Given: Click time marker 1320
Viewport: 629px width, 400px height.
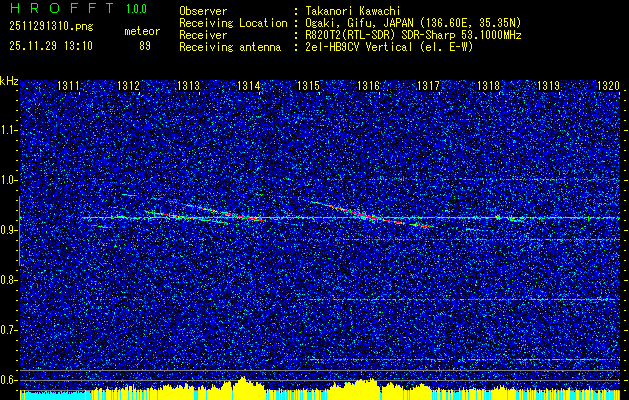Looking at the screenshot, I should coord(609,85).
